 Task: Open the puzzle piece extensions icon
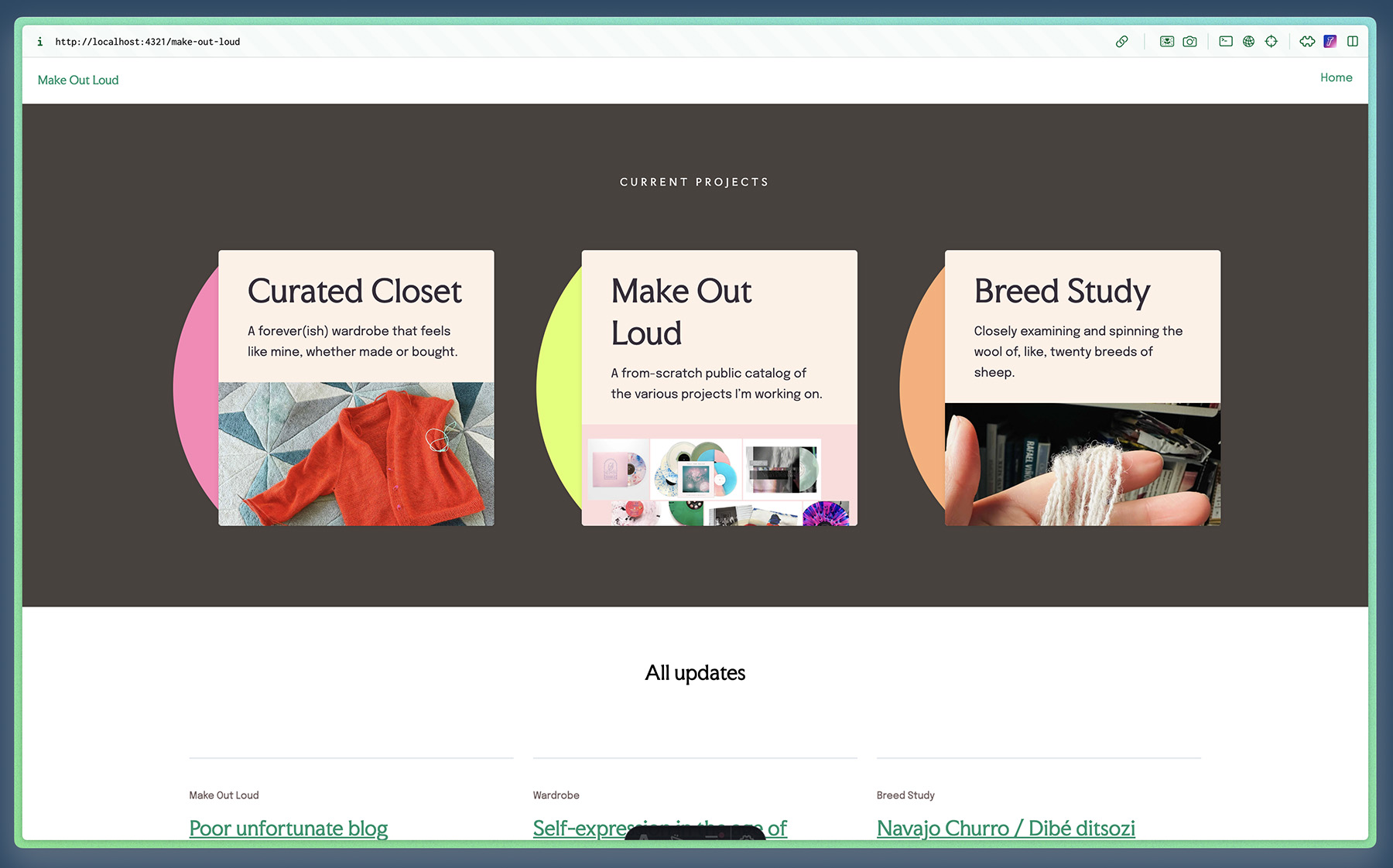(x=1307, y=42)
